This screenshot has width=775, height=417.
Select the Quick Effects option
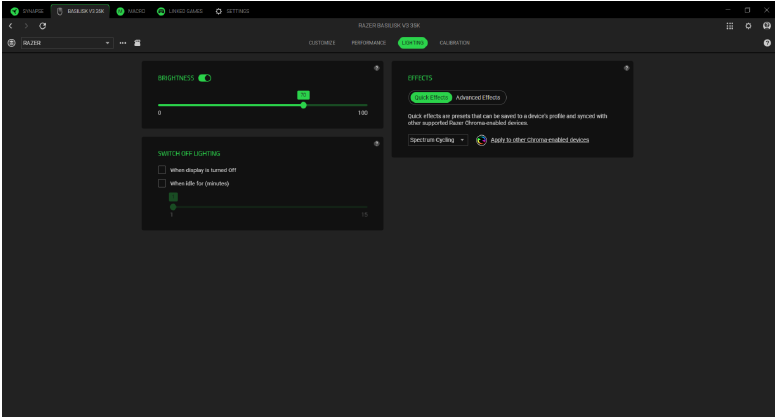pos(431,98)
